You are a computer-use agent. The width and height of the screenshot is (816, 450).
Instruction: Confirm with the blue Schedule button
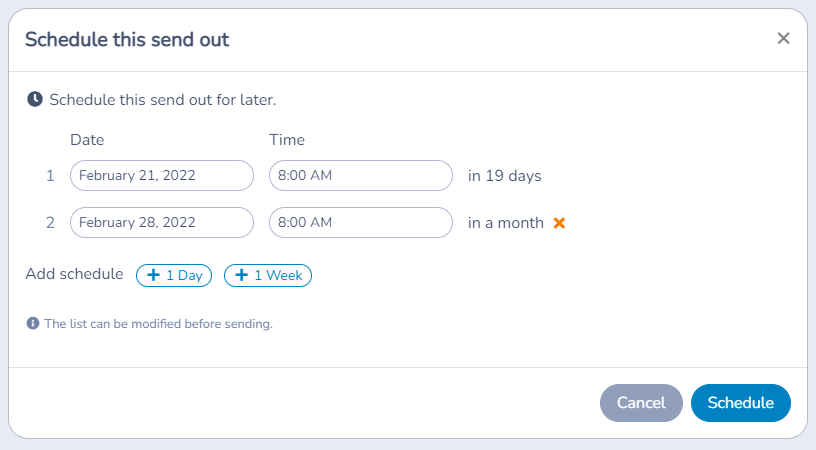tap(741, 403)
